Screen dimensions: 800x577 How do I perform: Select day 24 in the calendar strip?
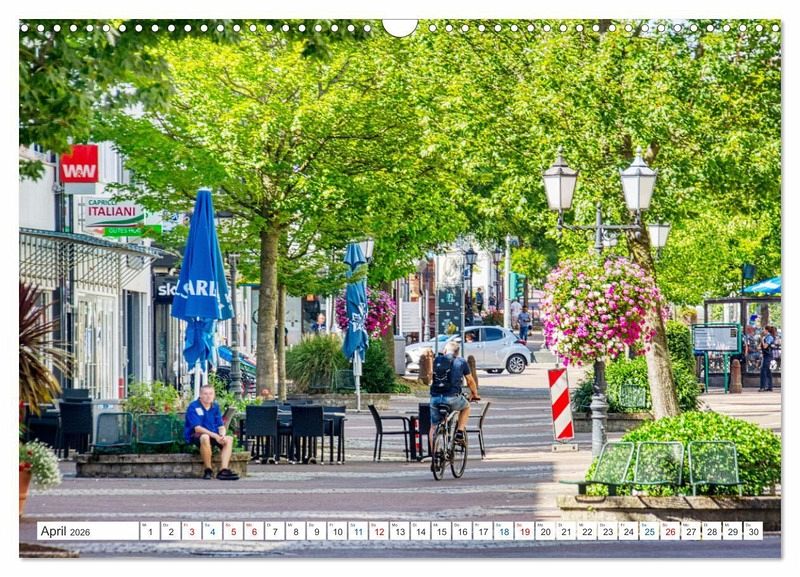[x=629, y=531]
